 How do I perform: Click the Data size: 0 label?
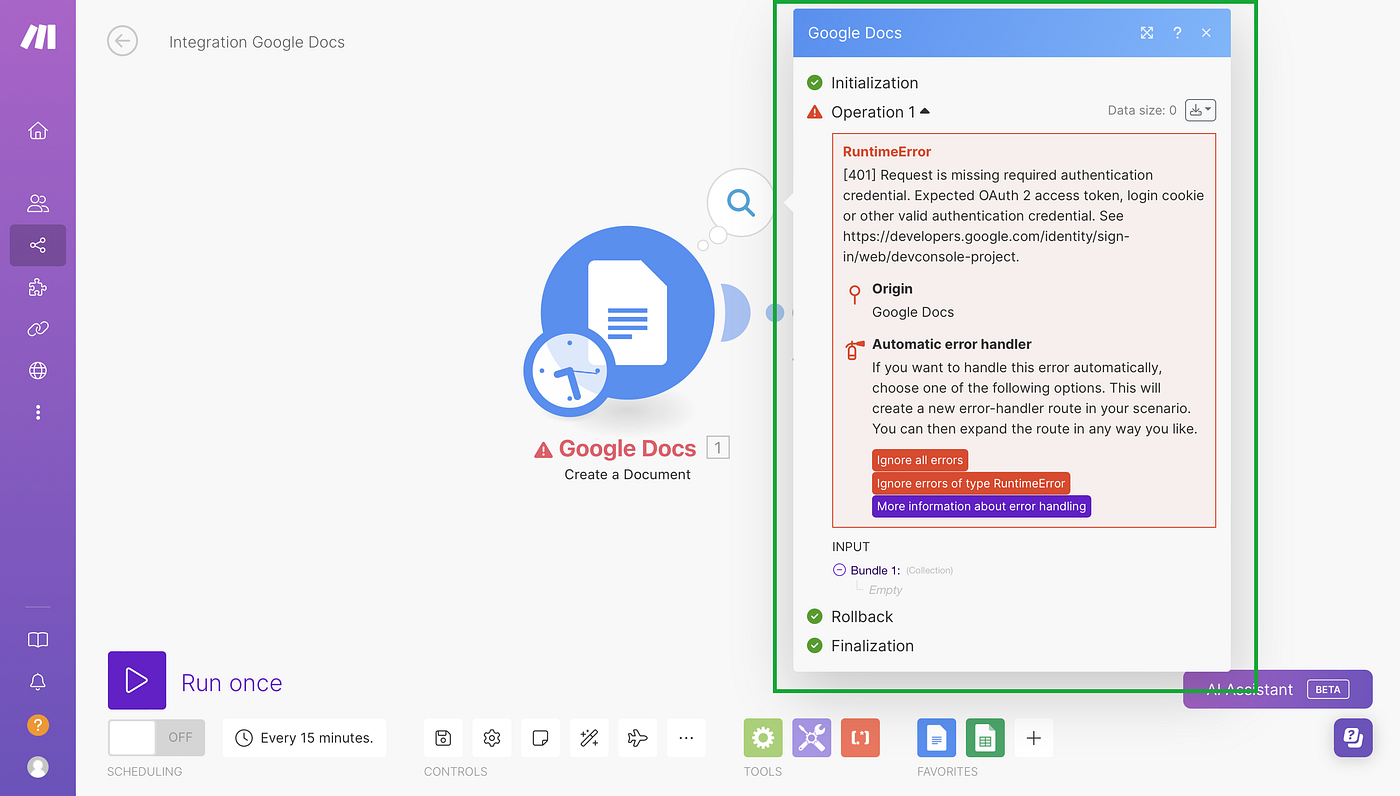(1142, 111)
